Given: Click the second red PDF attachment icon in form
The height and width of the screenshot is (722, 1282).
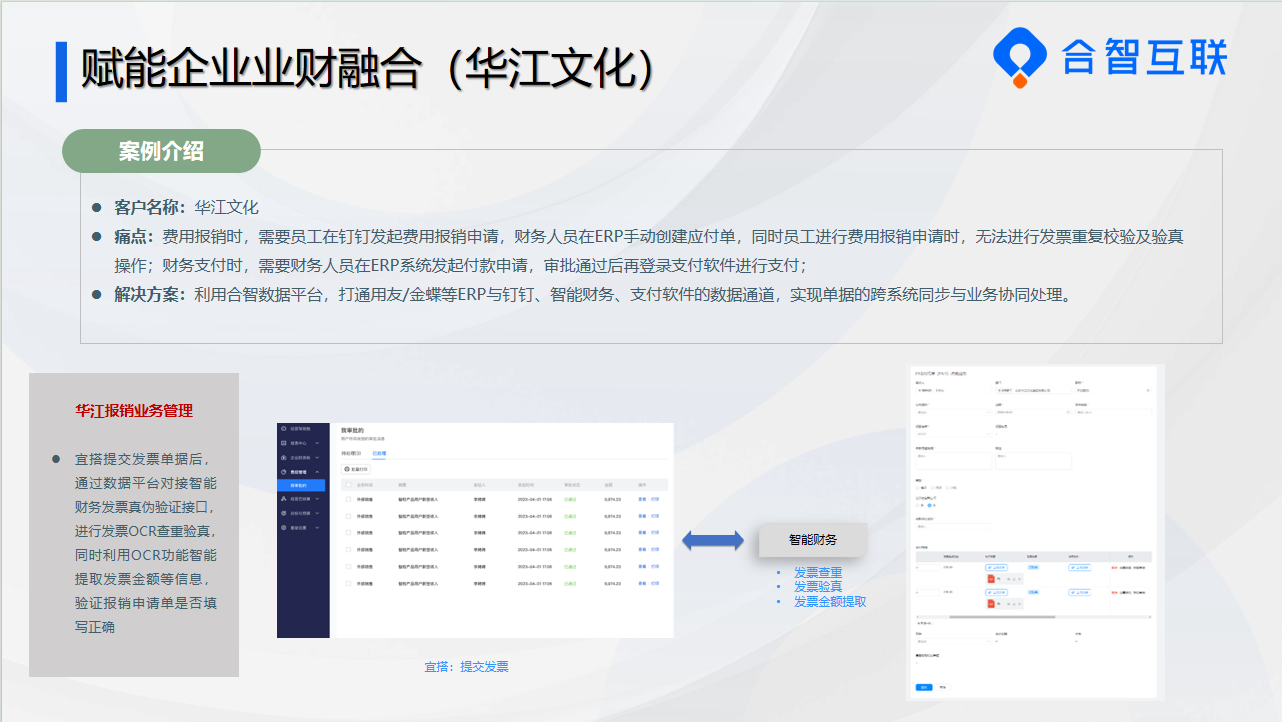Looking at the screenshot, I should (991, 604).
